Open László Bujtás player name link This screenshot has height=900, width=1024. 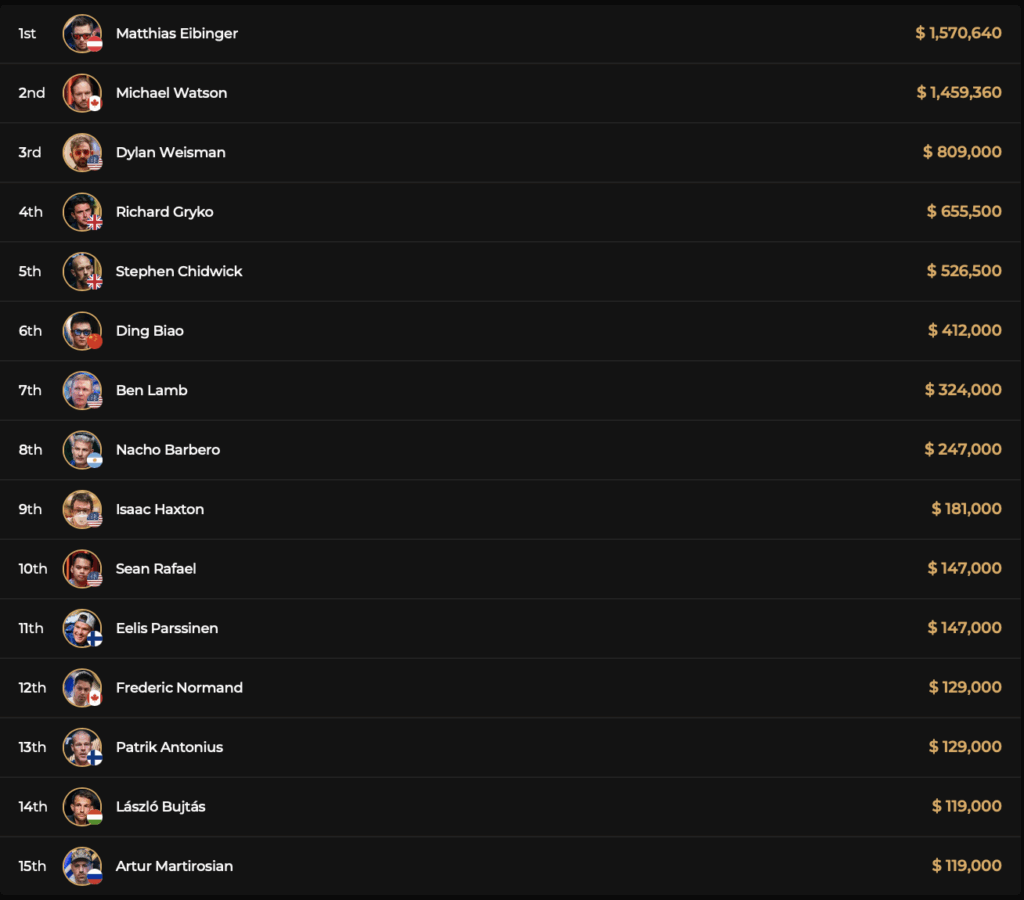pos(161,807)
